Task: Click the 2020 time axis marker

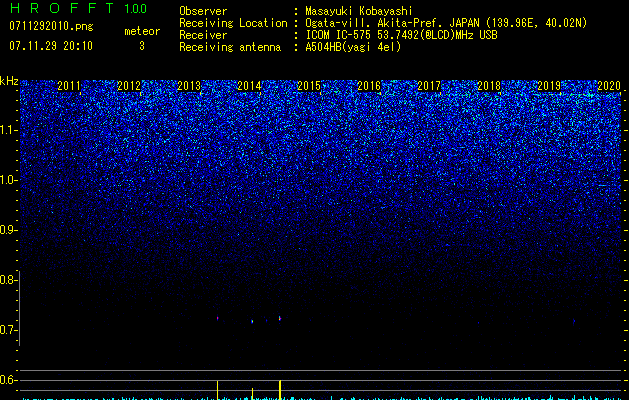Action: click(x=609, y=85)
